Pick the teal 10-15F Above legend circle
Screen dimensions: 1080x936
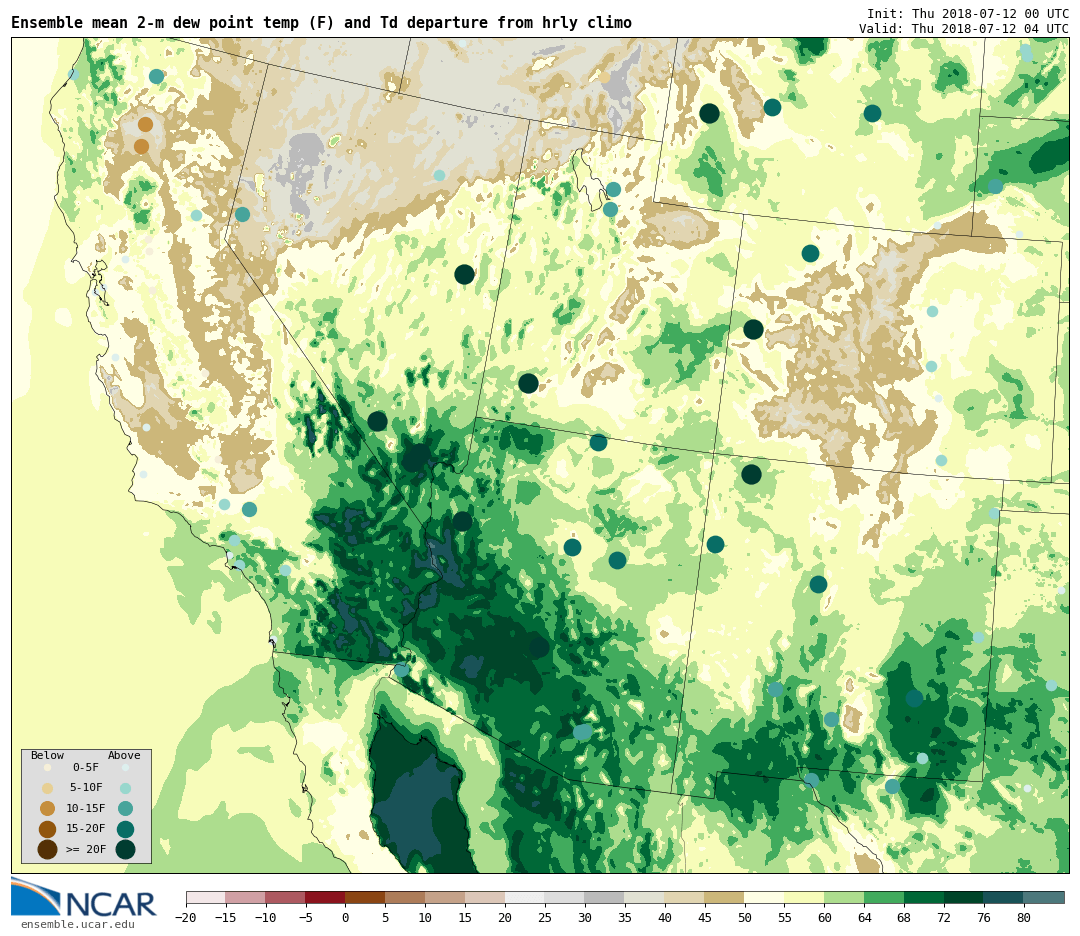[x=125, y=808]
